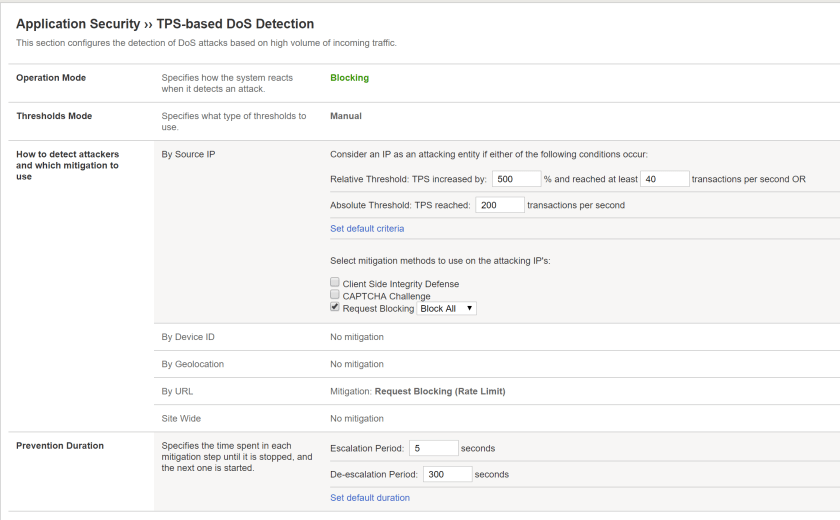Open the Block All dropdown

pos(447,309)
